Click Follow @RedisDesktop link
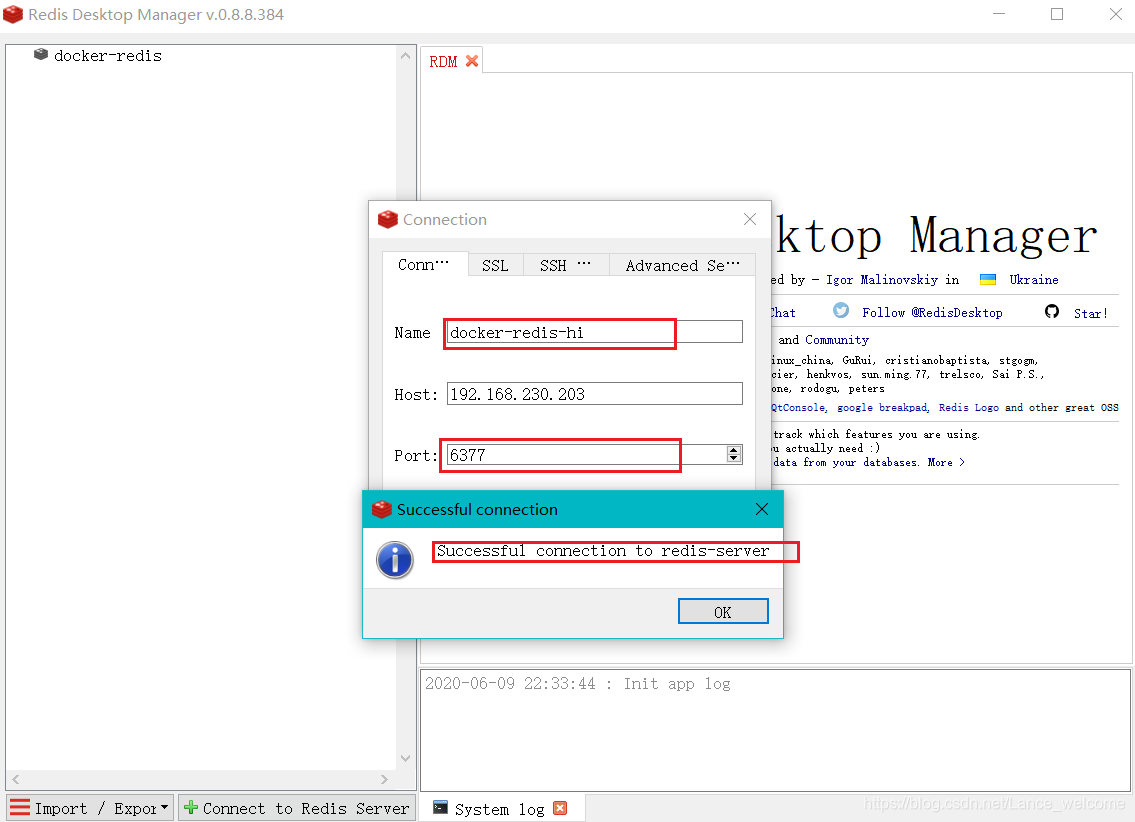The height and width of the screenshot is (822, 1135). pos(932,313)
